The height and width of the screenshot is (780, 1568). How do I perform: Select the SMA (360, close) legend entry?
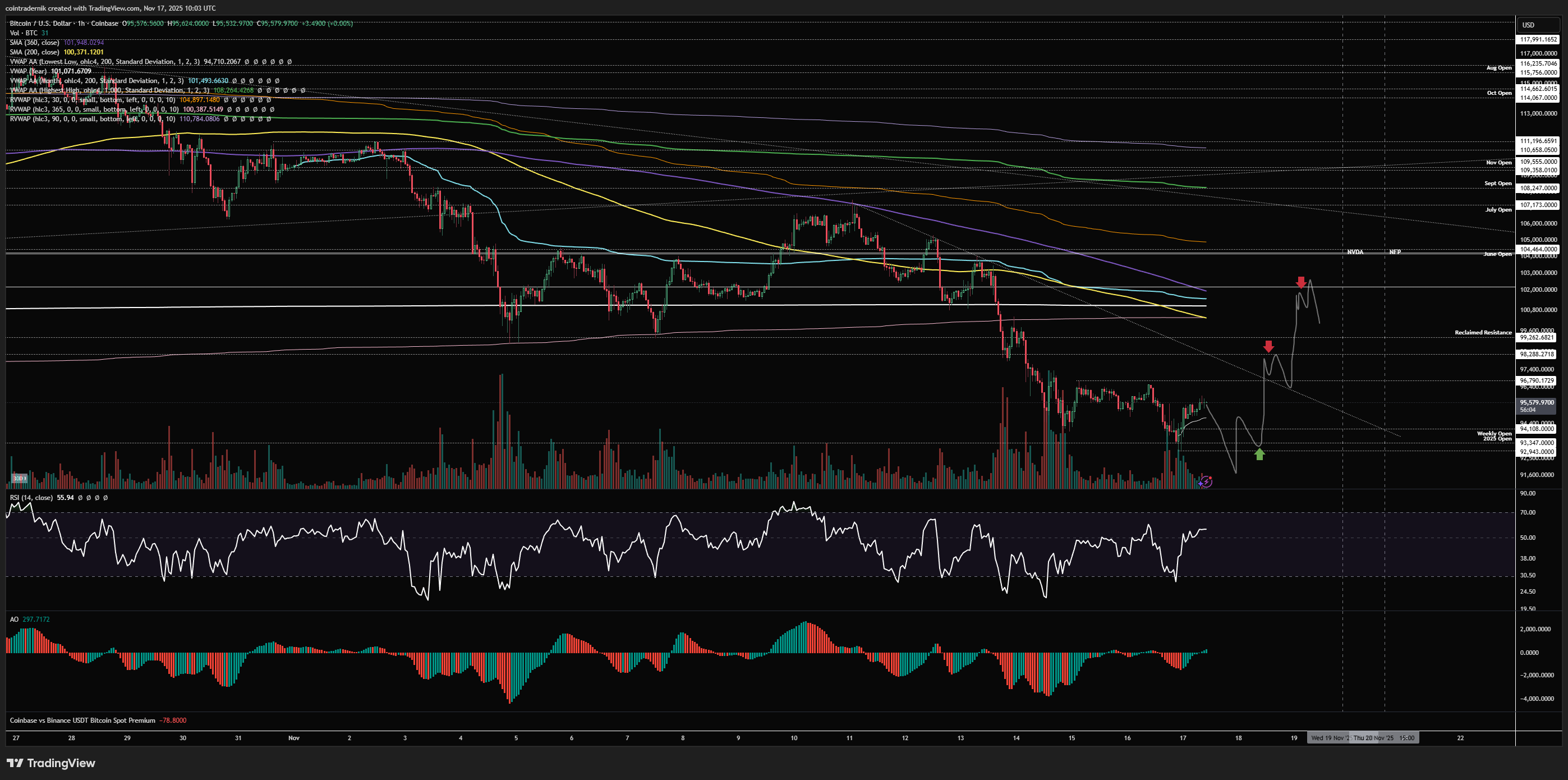pyautogui.click(x=35, y=43)
